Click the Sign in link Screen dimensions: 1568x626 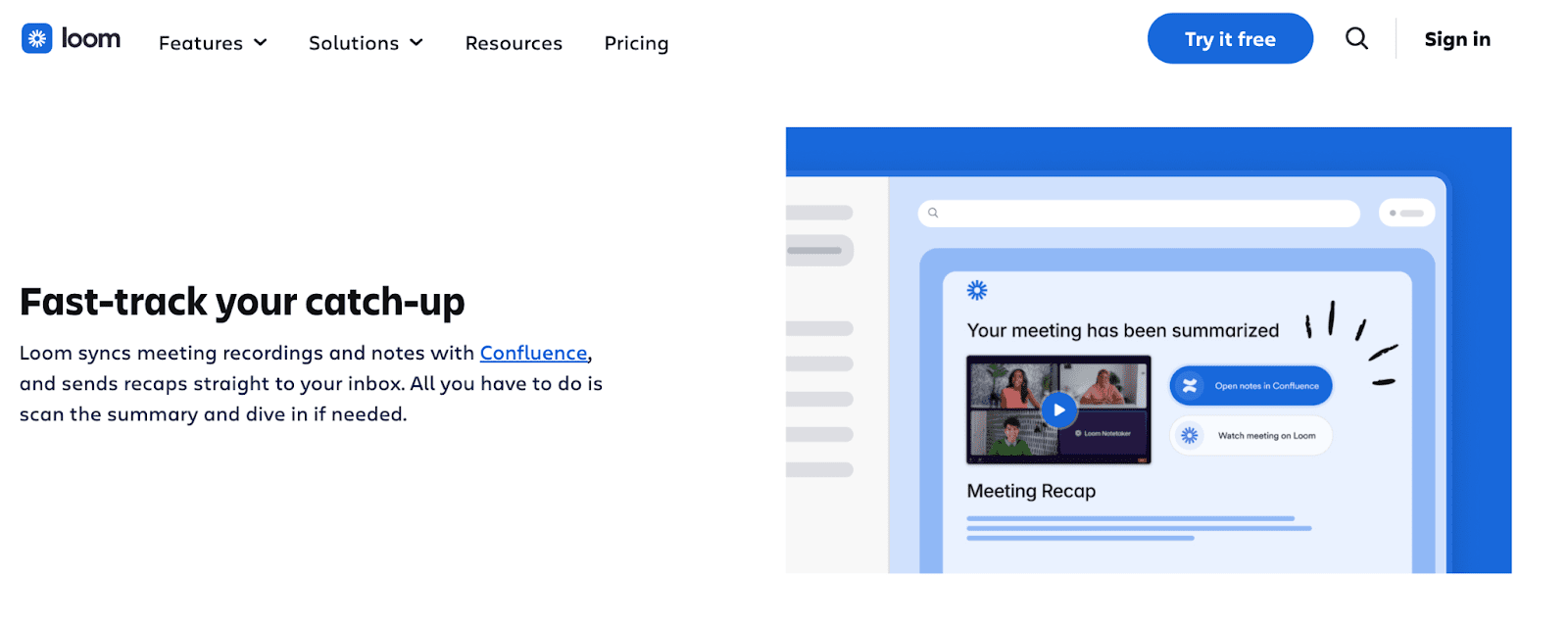pyautogui.click(x=1457, y=39)
